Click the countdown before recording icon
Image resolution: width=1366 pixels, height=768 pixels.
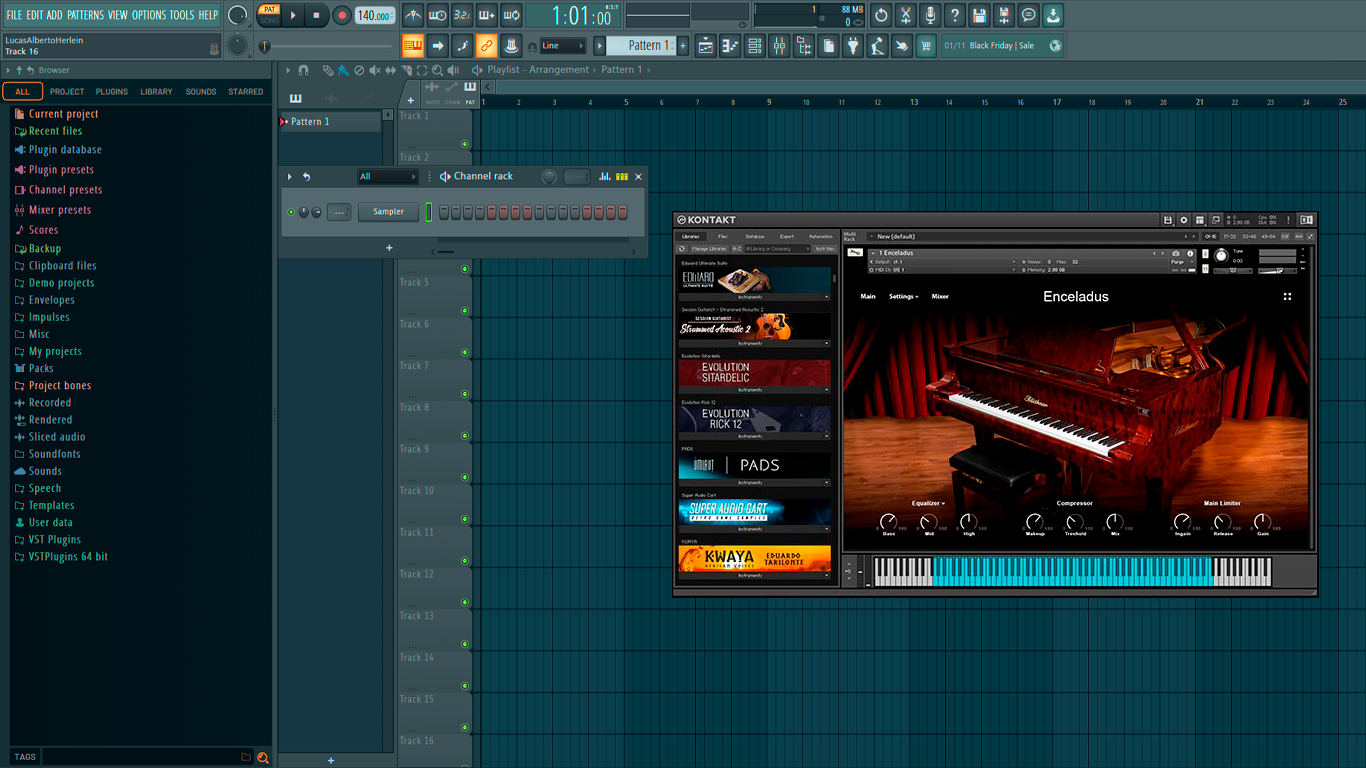click(462, 15)
